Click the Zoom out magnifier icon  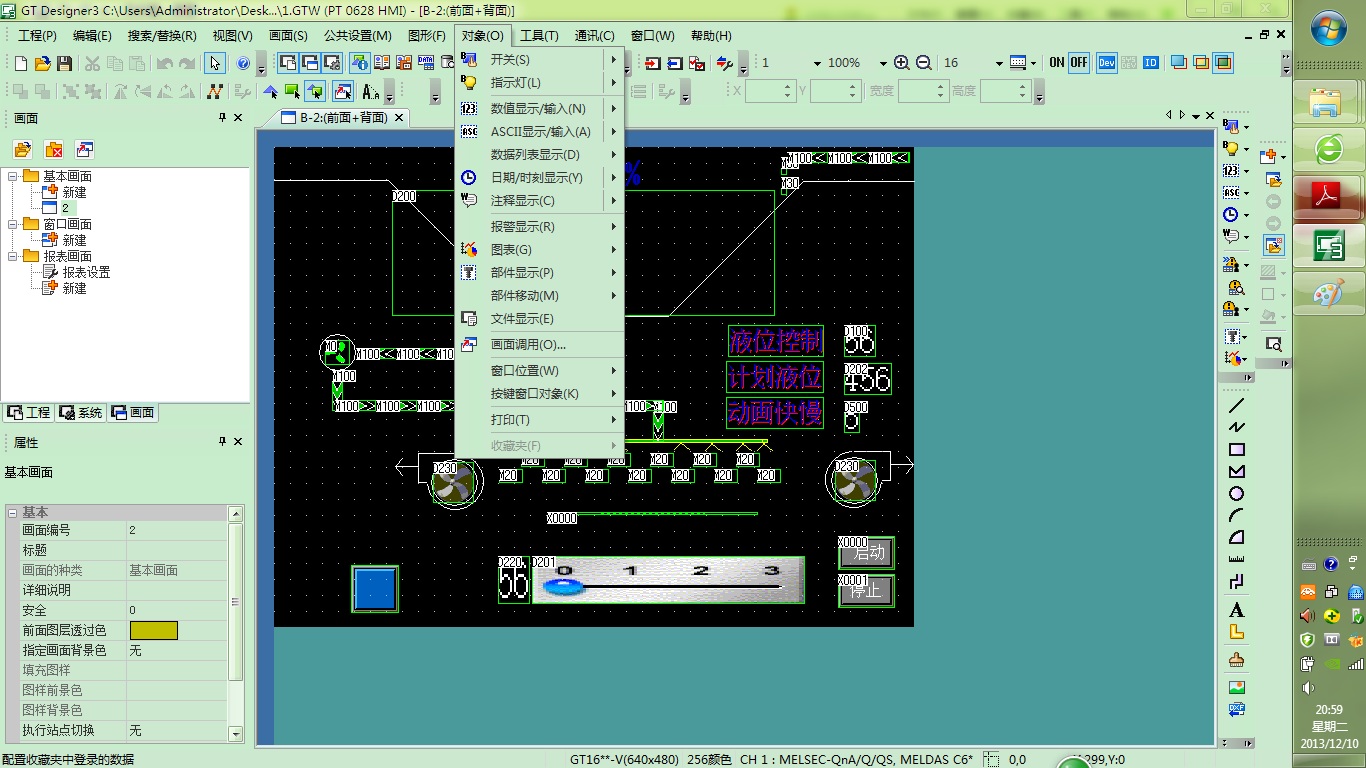(x=923, y=63)
